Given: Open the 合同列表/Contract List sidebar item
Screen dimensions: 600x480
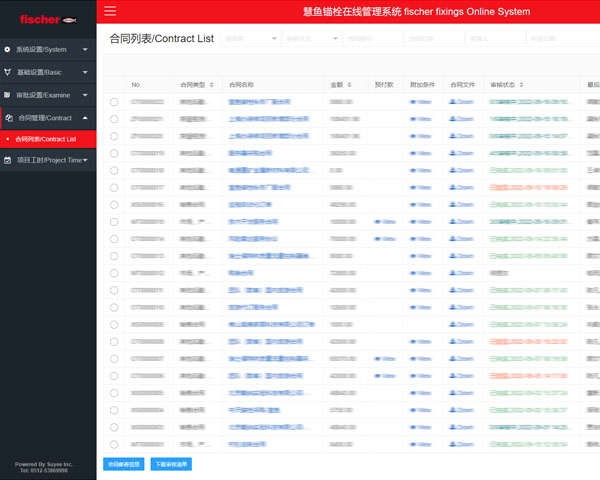Looking at the screenshot, I should pos(46,139).
